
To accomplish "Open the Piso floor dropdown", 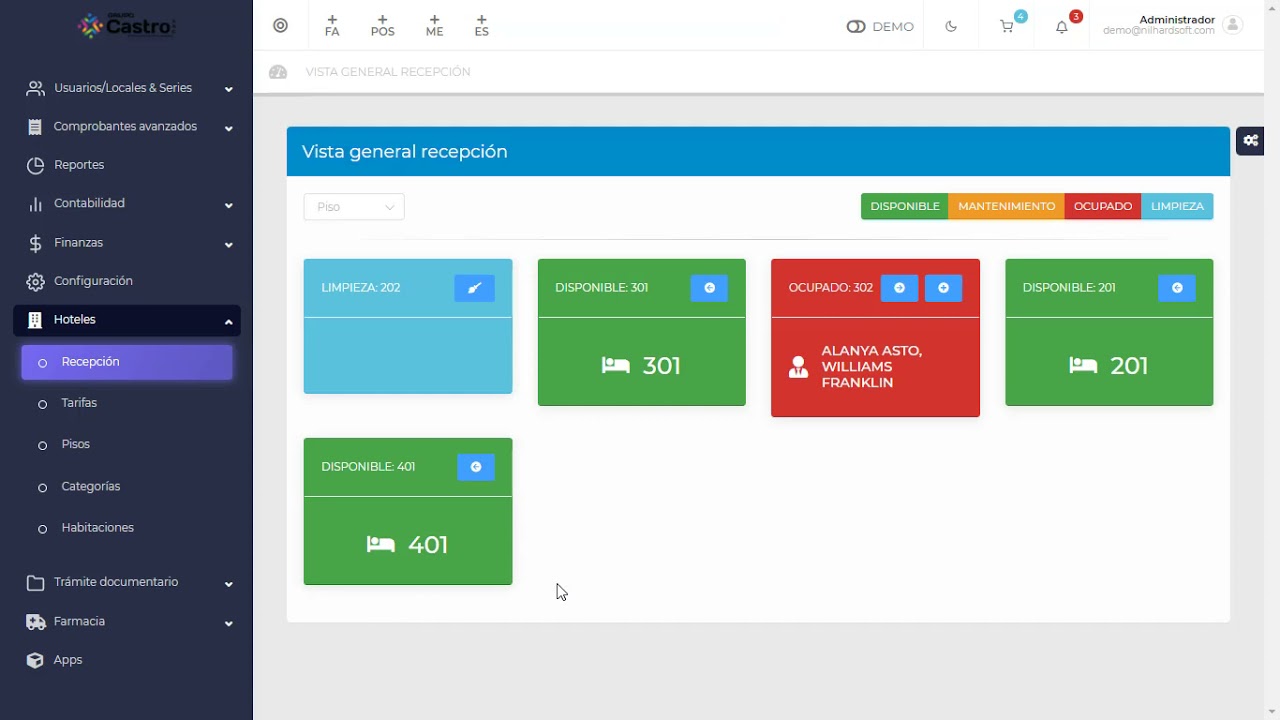I will point(354,207).
